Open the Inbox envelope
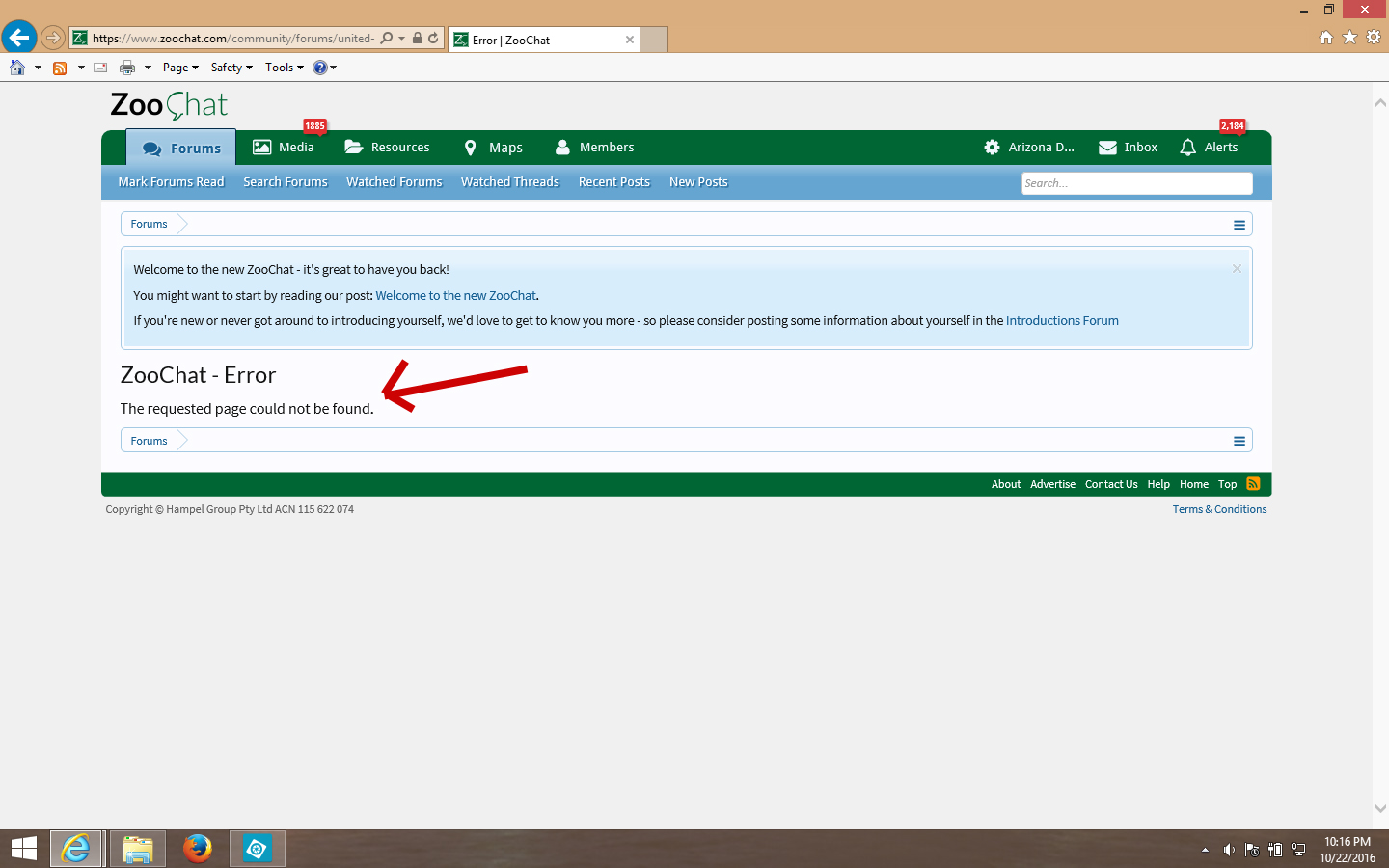 tap(1128, 148)
